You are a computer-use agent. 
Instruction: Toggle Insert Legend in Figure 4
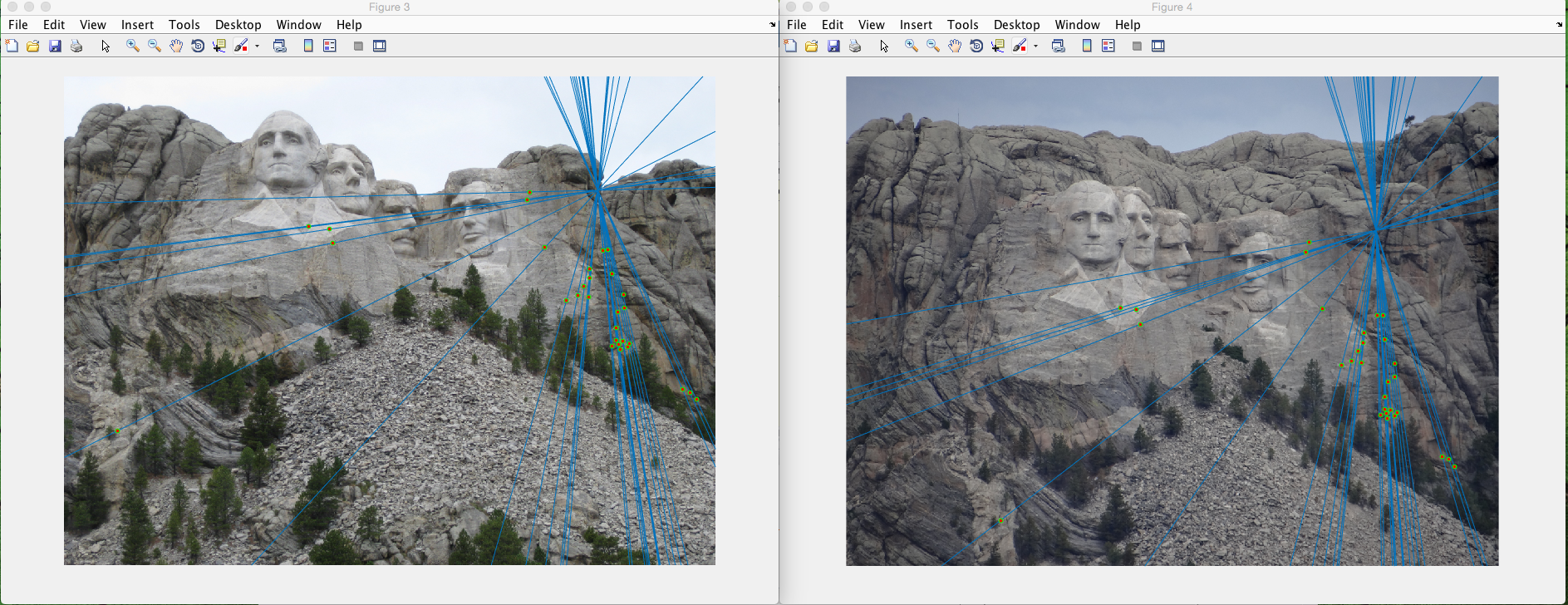[1108, 46]
